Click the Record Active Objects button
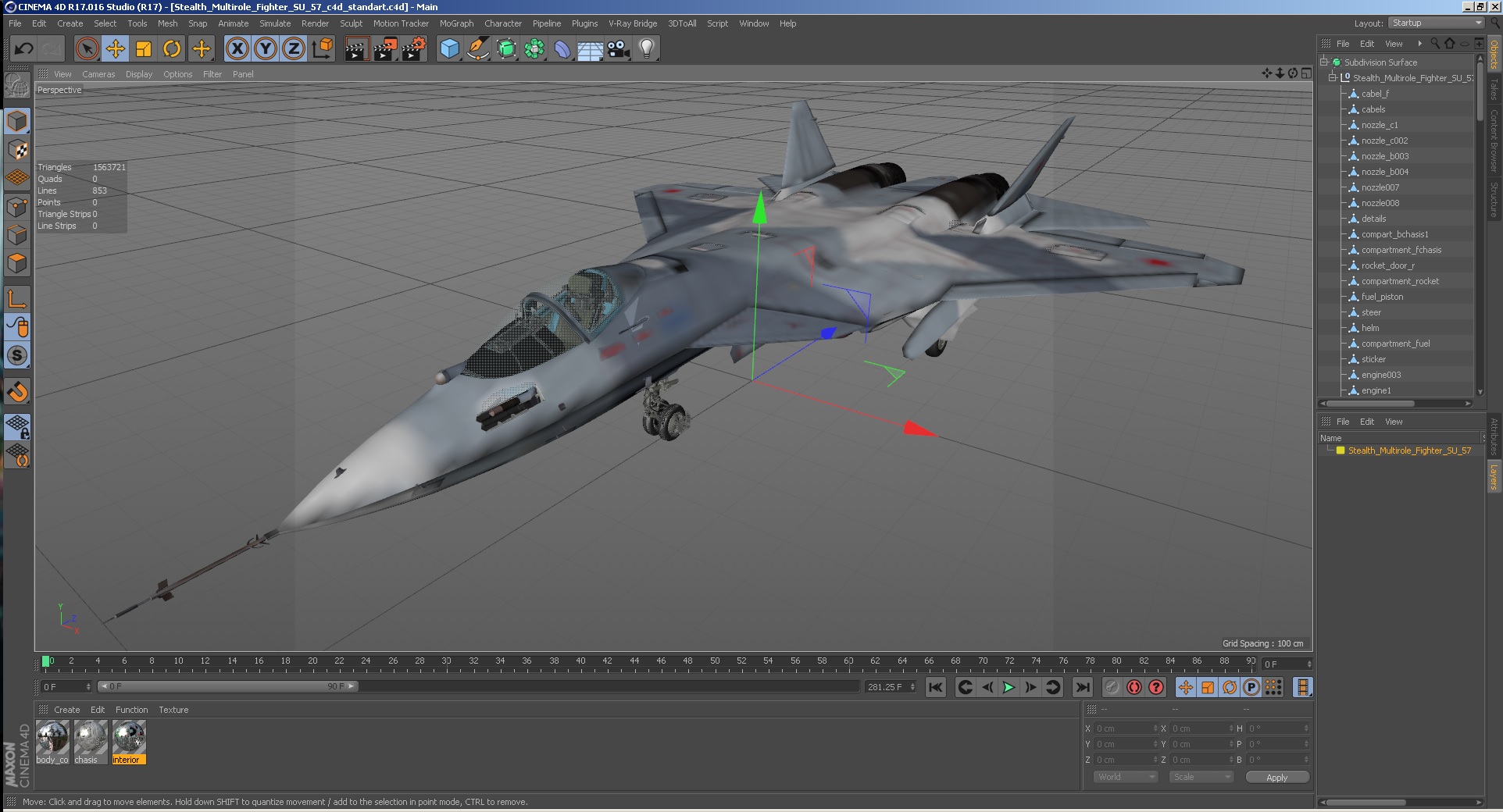This screenshot has width=1503, height=812. coord(1112,687)
